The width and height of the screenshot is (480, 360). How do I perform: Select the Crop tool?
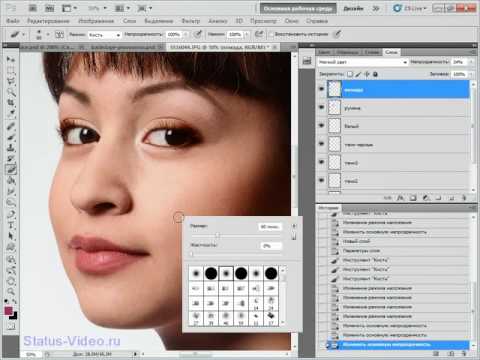click(x=11, y=102)
